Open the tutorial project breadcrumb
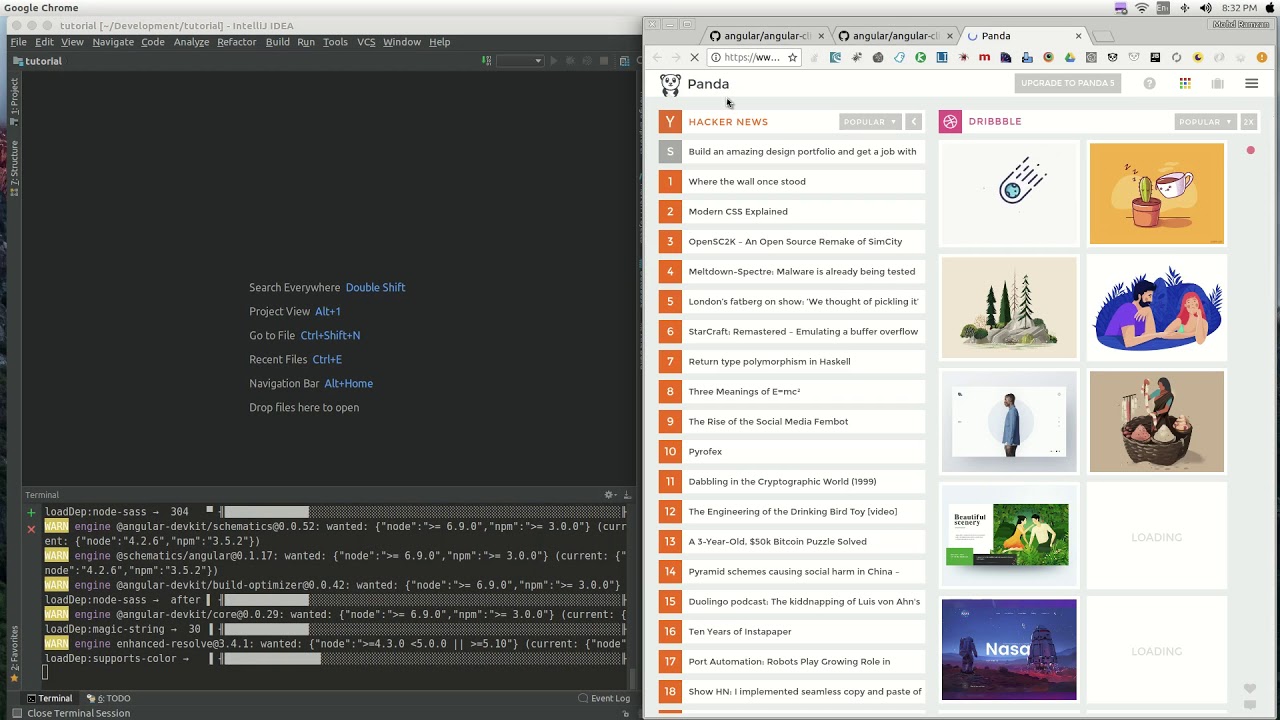Image resolution: width=1280 pixels, height=720 pixels. [x=37, y=61]
